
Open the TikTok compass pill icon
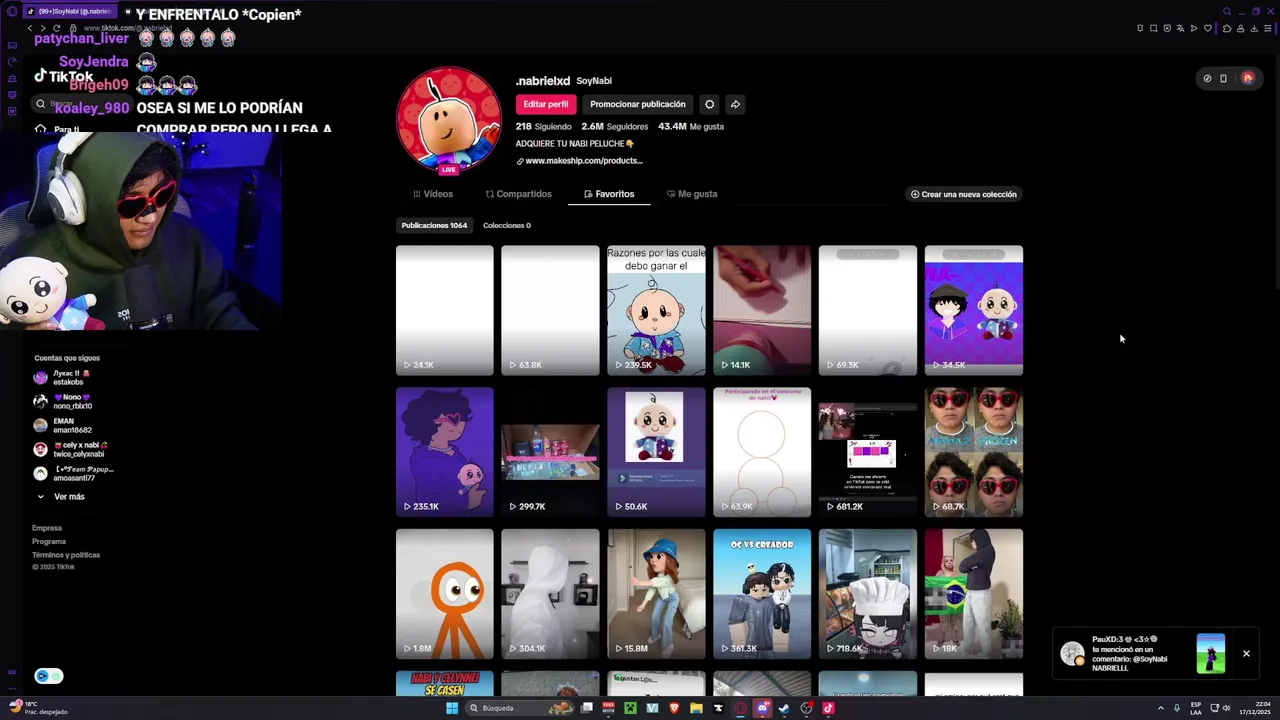[1207, 78]
